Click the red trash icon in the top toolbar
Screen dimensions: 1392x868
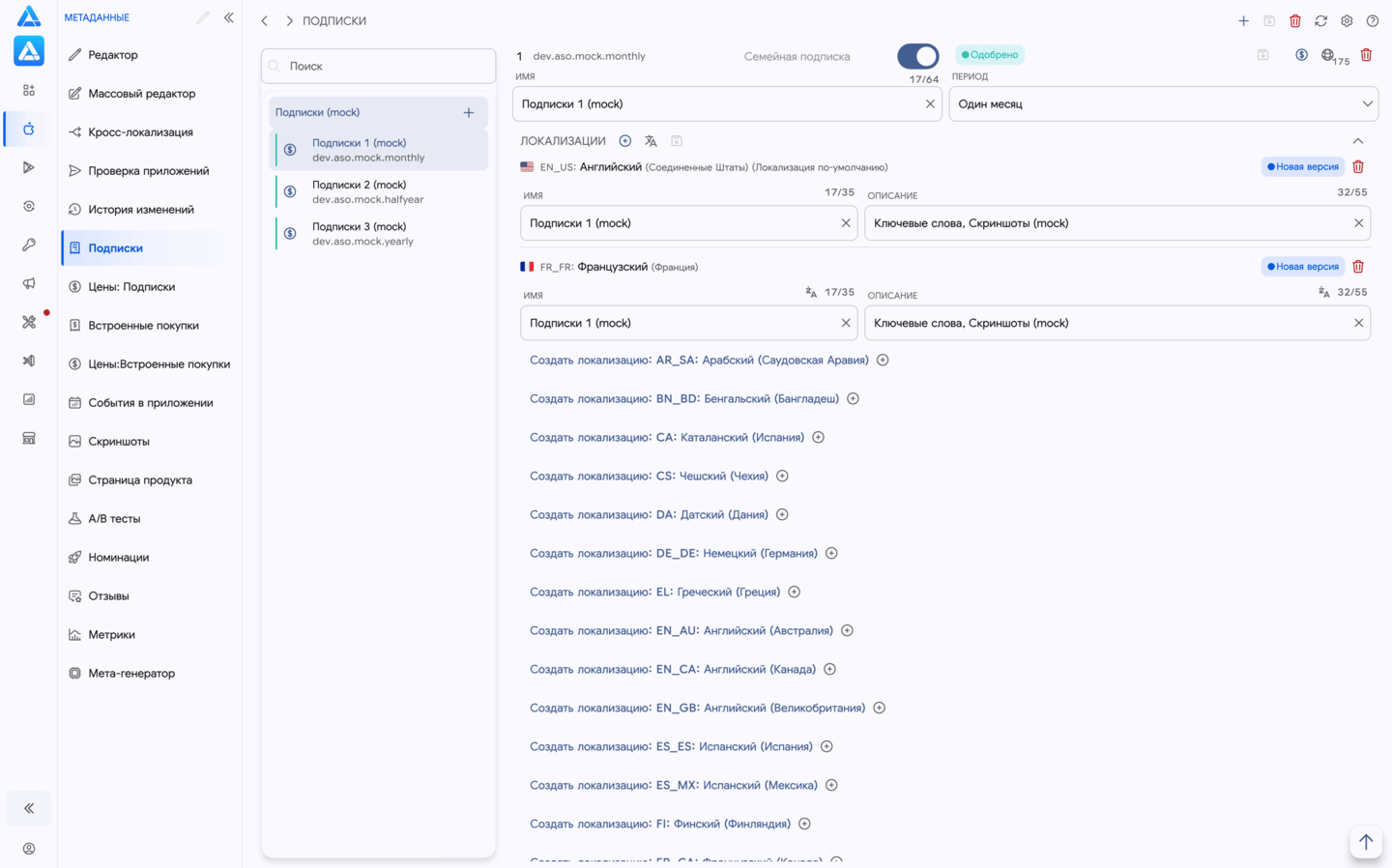(1295, 21)
